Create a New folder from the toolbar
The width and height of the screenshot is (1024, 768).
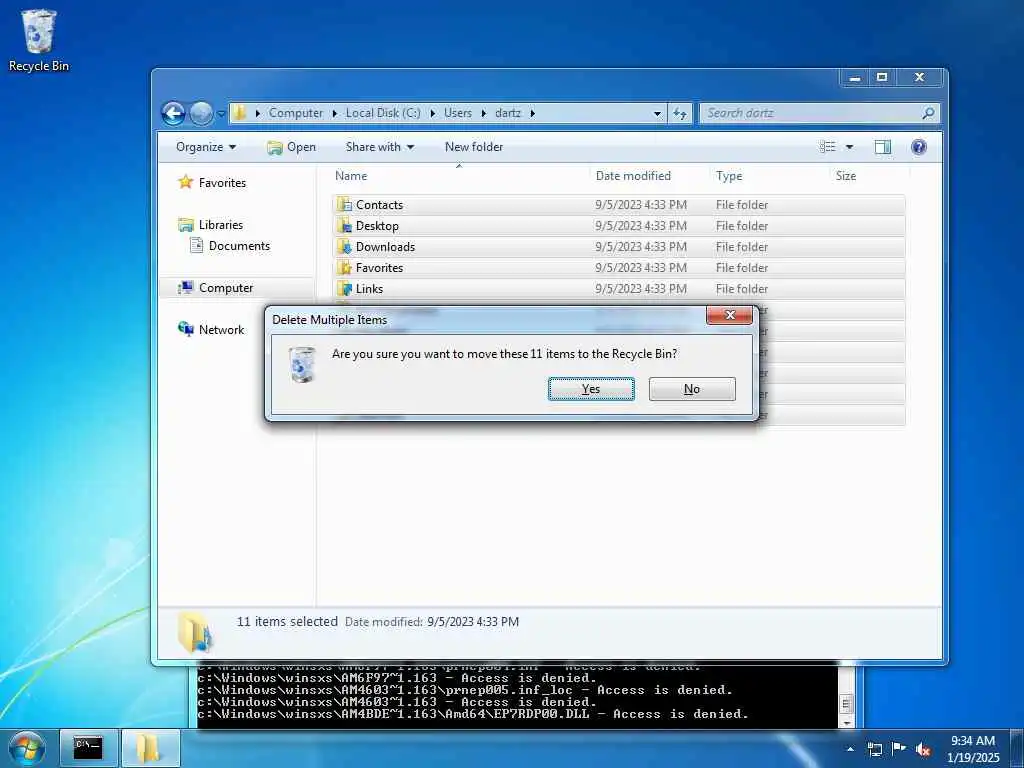click(474, 147)
